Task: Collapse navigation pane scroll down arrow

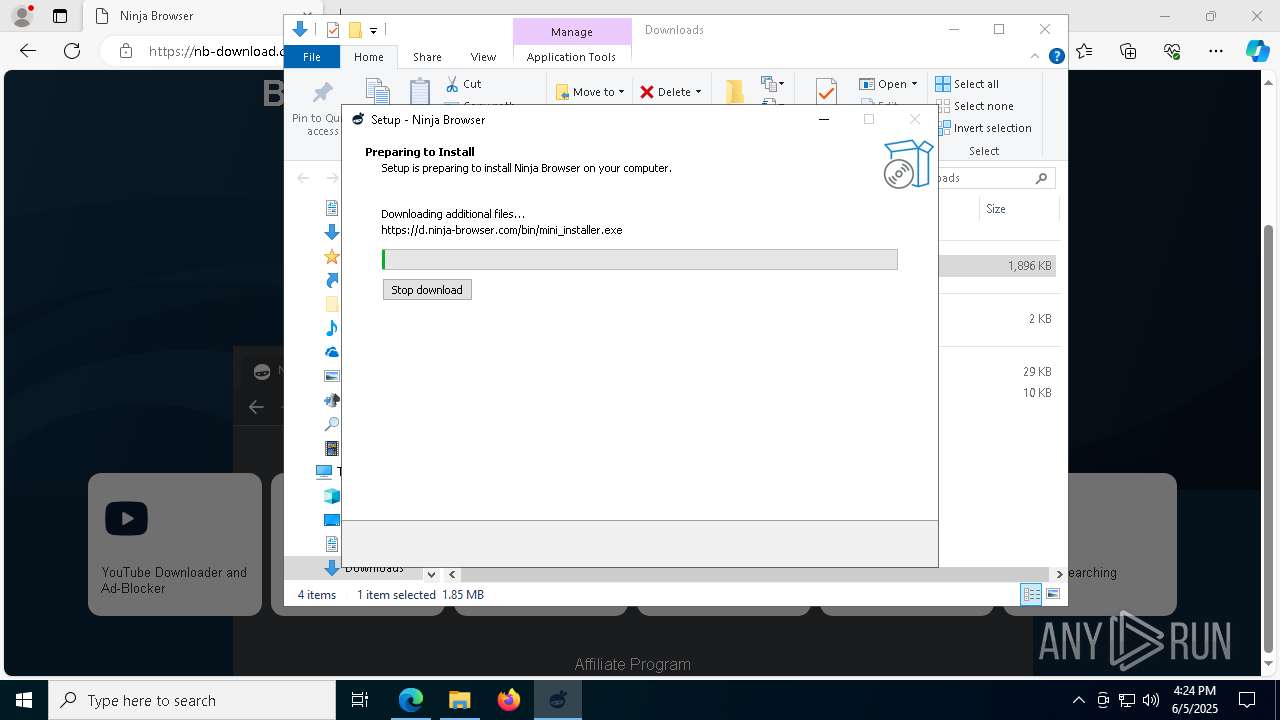Action: pos(431,574)
